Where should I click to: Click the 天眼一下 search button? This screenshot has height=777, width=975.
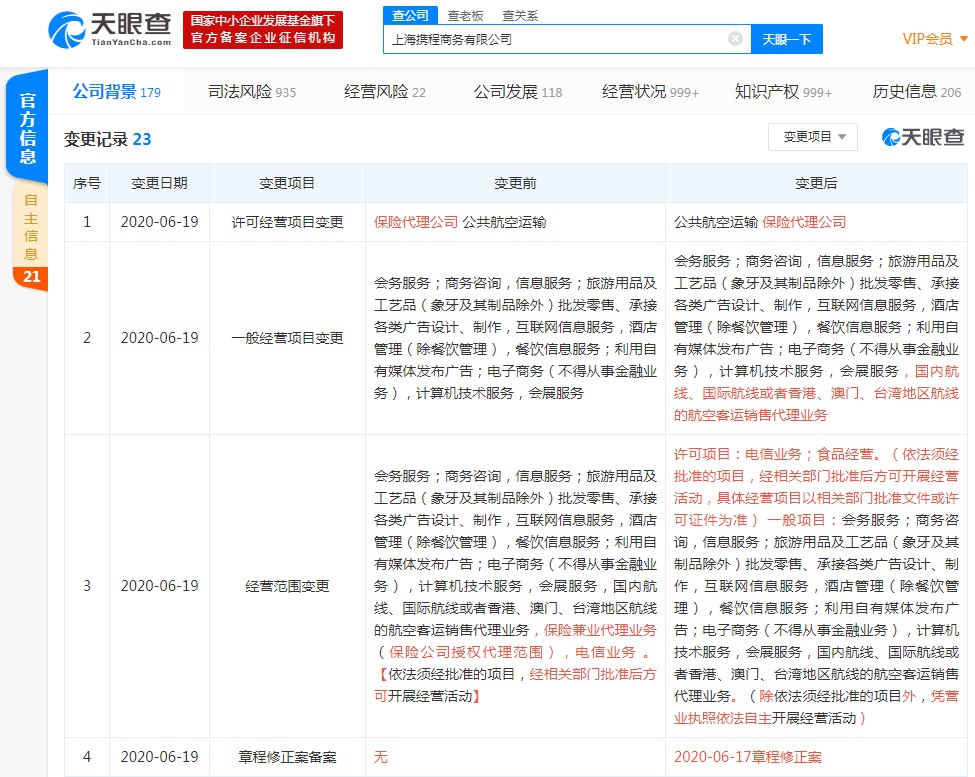[x=787, y=39]
